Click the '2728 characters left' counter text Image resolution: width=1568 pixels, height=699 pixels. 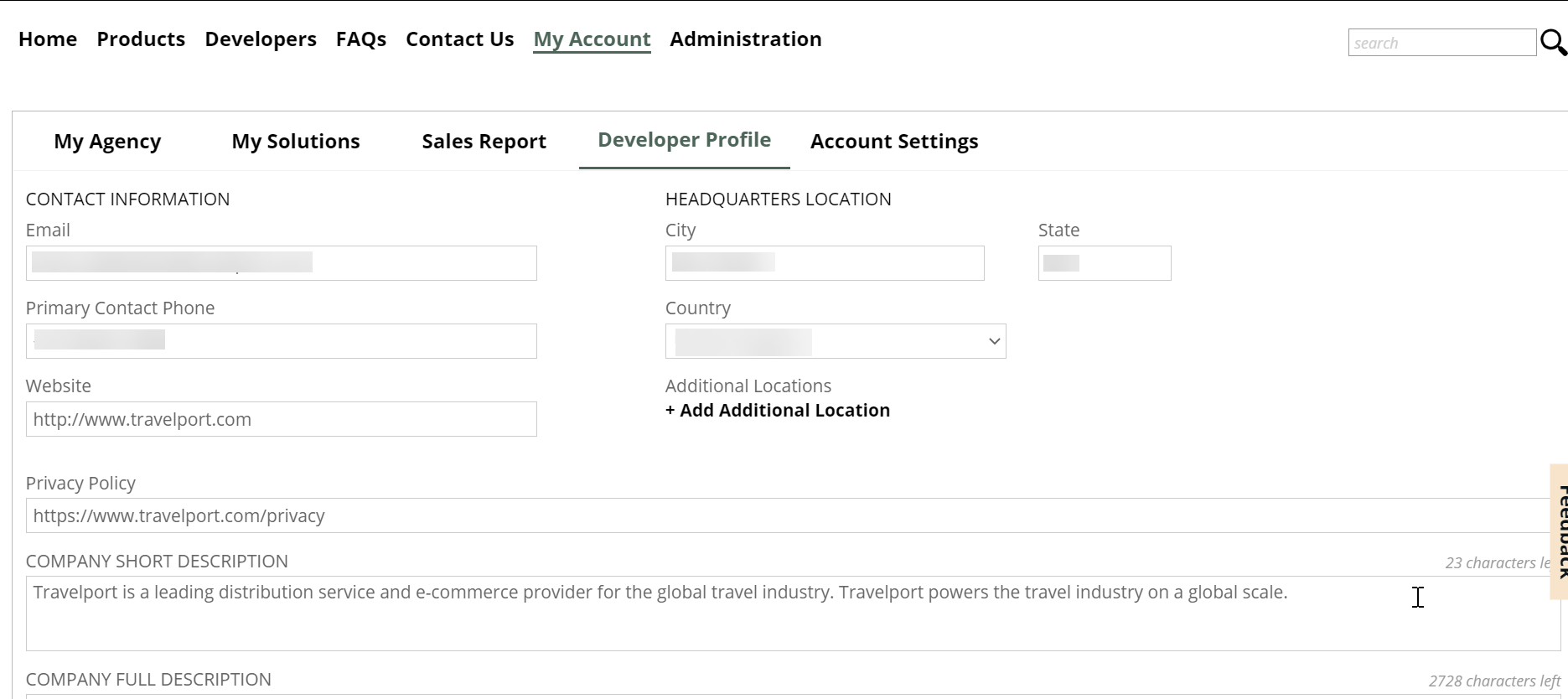[x=1495, y=681]
